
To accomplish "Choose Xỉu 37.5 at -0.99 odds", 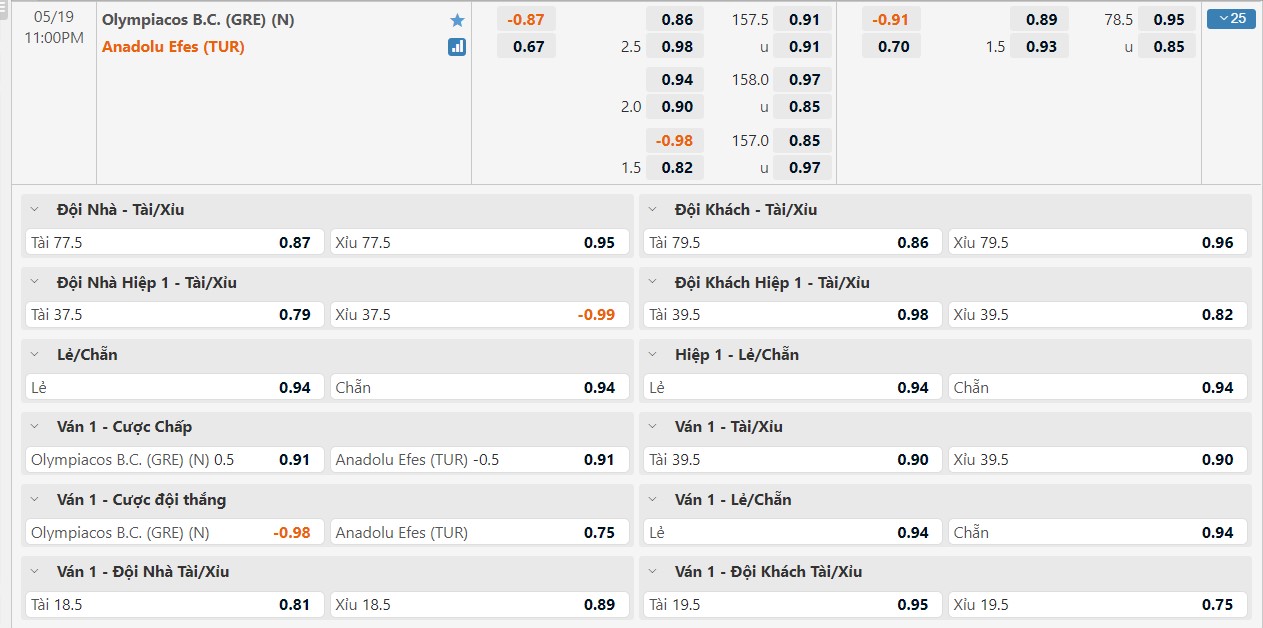I will point(480,315).
